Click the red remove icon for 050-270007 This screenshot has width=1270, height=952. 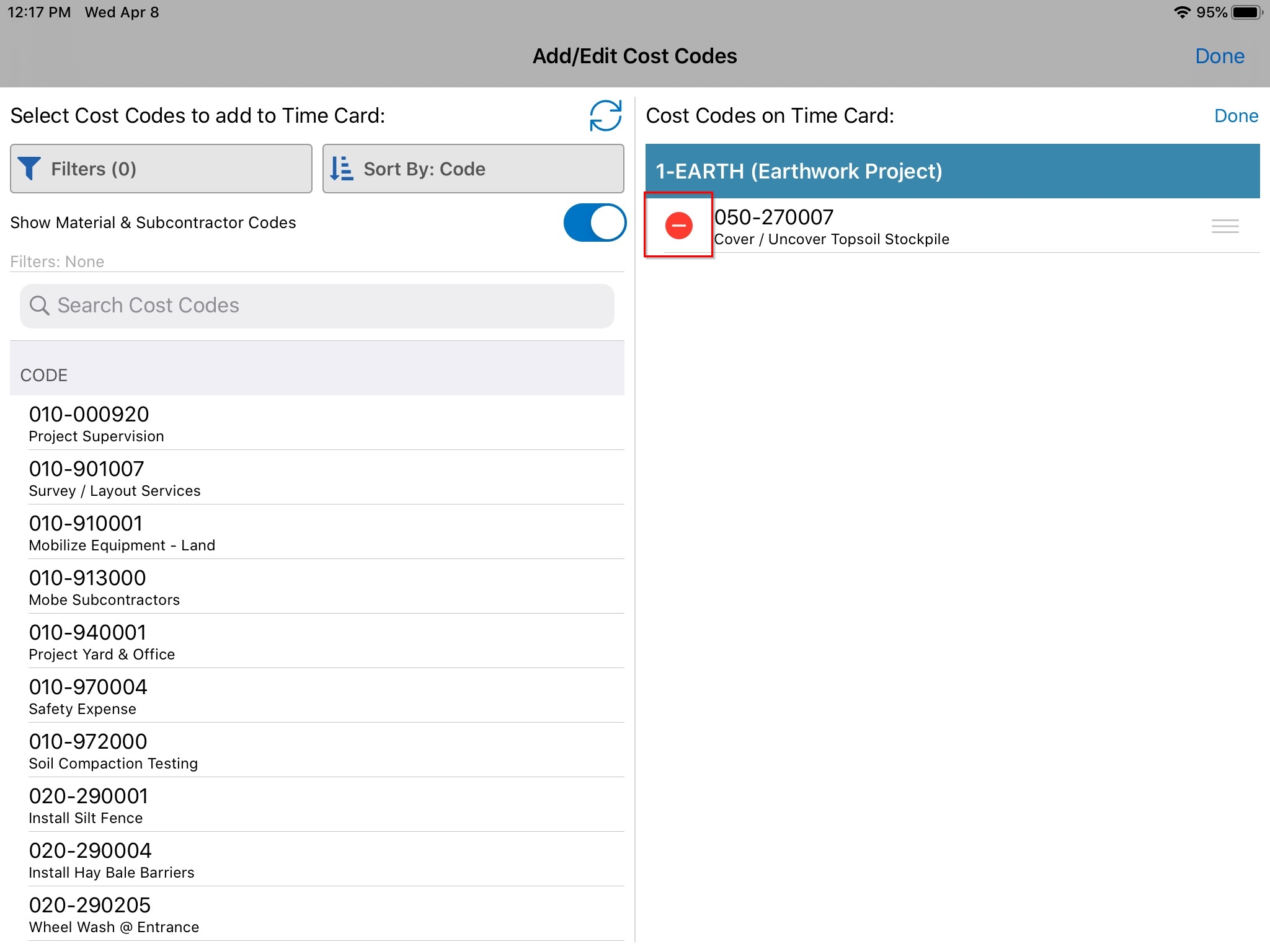click(x=678, y=225)
